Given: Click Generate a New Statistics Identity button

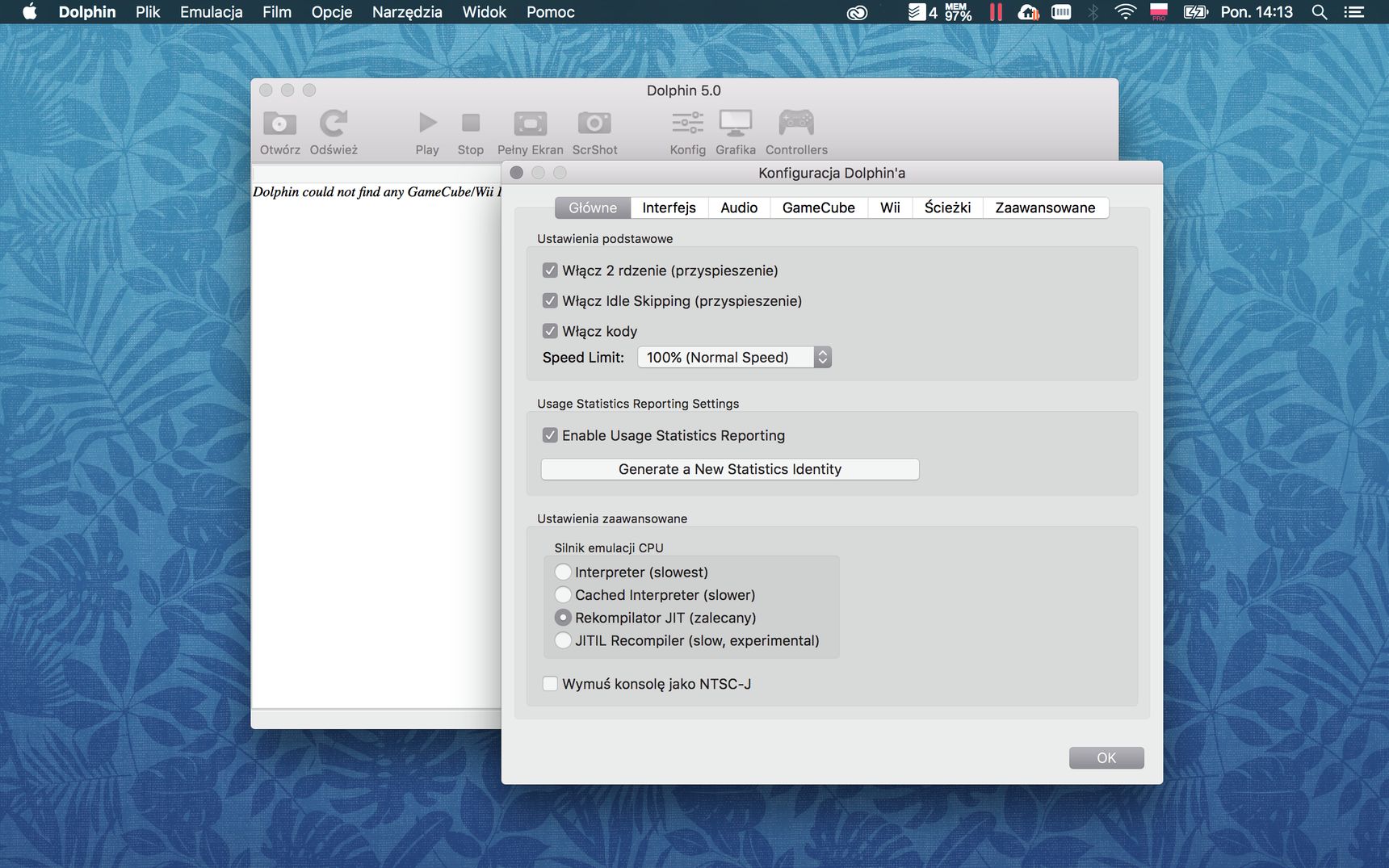Looking at the screenshot, I should (x=730, y=469).
